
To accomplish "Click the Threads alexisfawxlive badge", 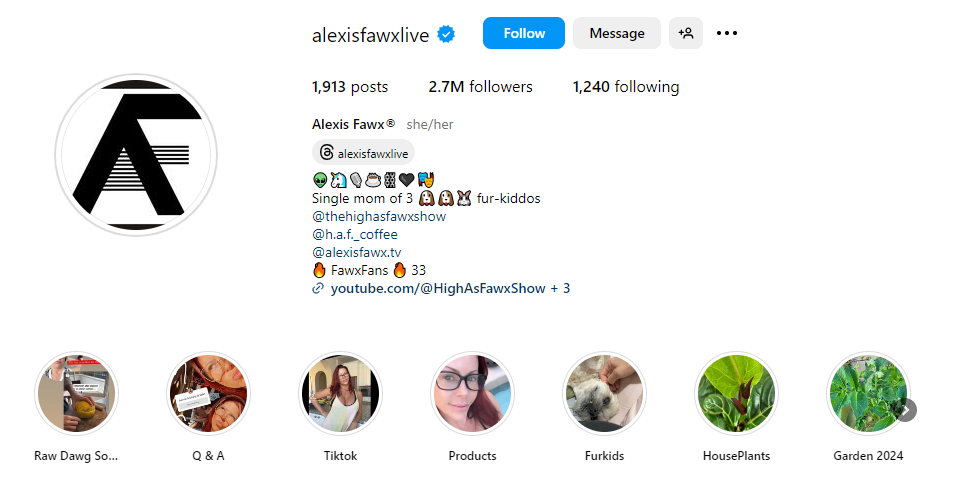I will (364, 153).
